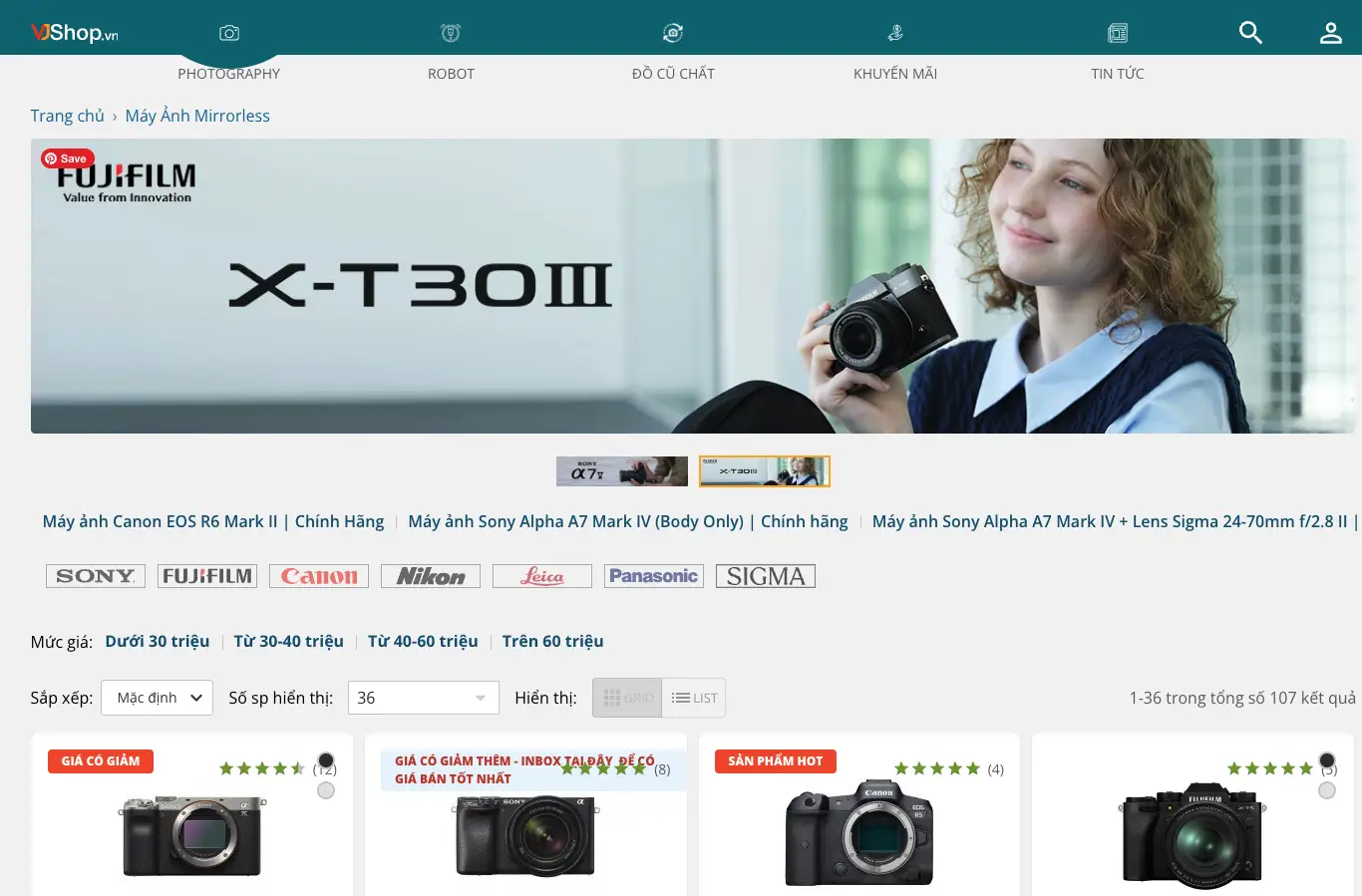Open the Fujifilm X-T30 III main banner
This screenshot has height=896, width=1362.
coord(693,286)
